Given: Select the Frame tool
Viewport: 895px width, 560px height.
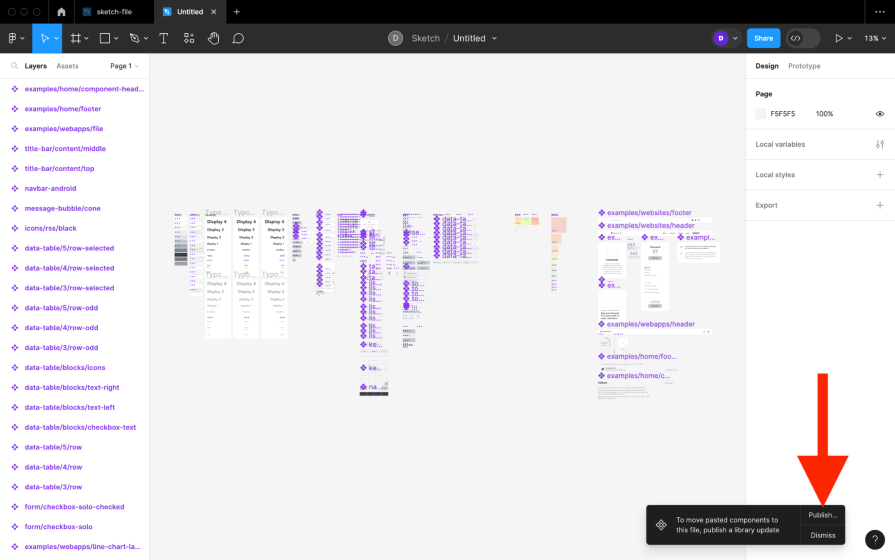Looking at the screenshot, I should pyautogui.click(x=75, y=38).
